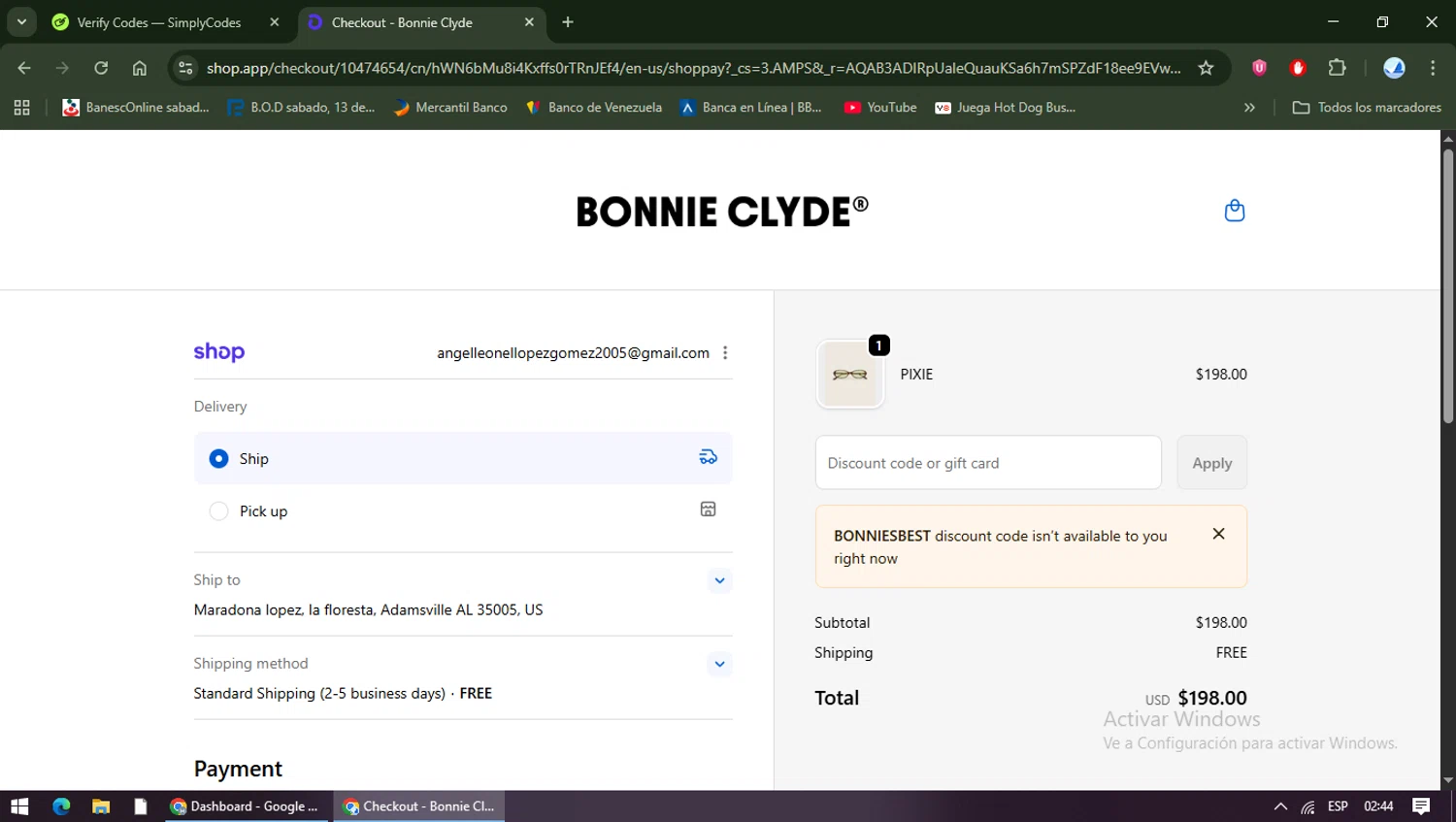Show hidden system tray icons
This screenshot has height=822, width=1456.
(1280, 806)
